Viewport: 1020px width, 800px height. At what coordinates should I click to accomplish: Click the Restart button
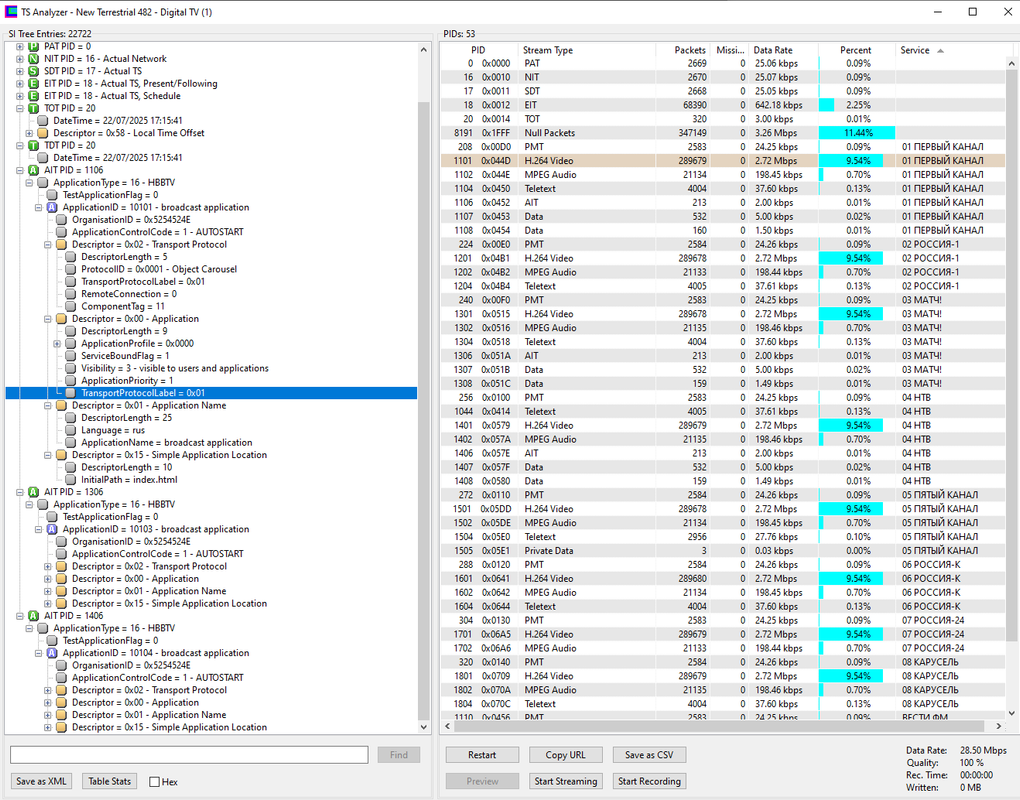coord(482,755)
